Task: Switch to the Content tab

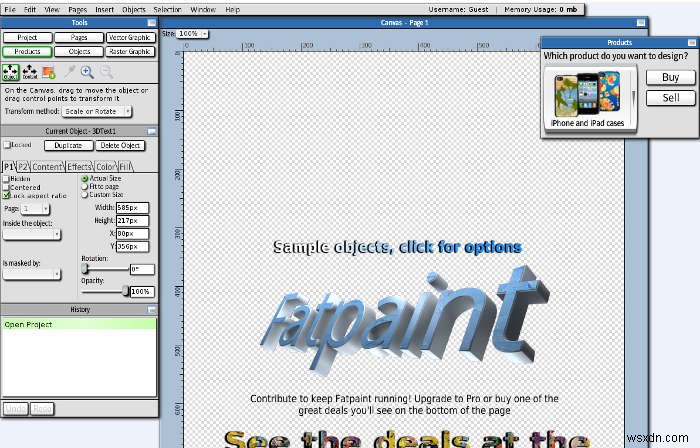Action: click(47, 166)
